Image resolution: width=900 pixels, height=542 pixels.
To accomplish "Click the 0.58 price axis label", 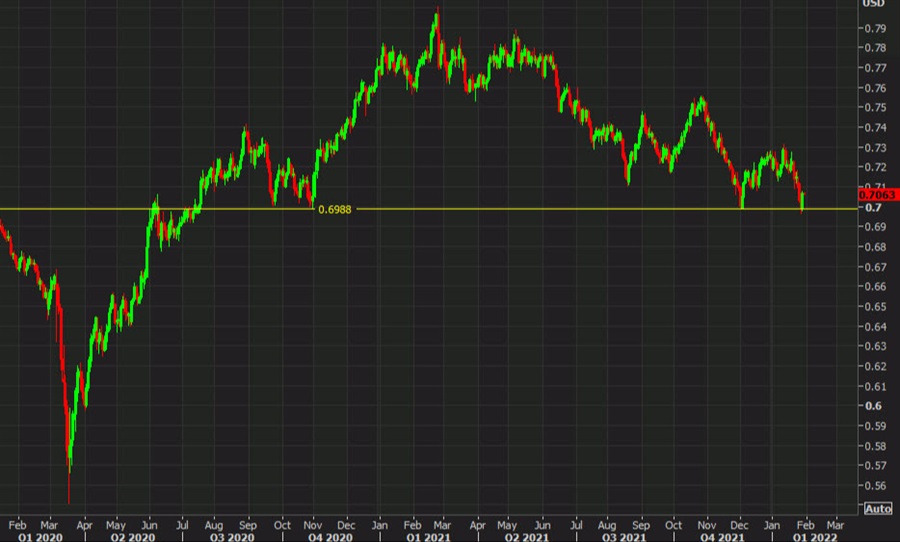I will point(875,446).
